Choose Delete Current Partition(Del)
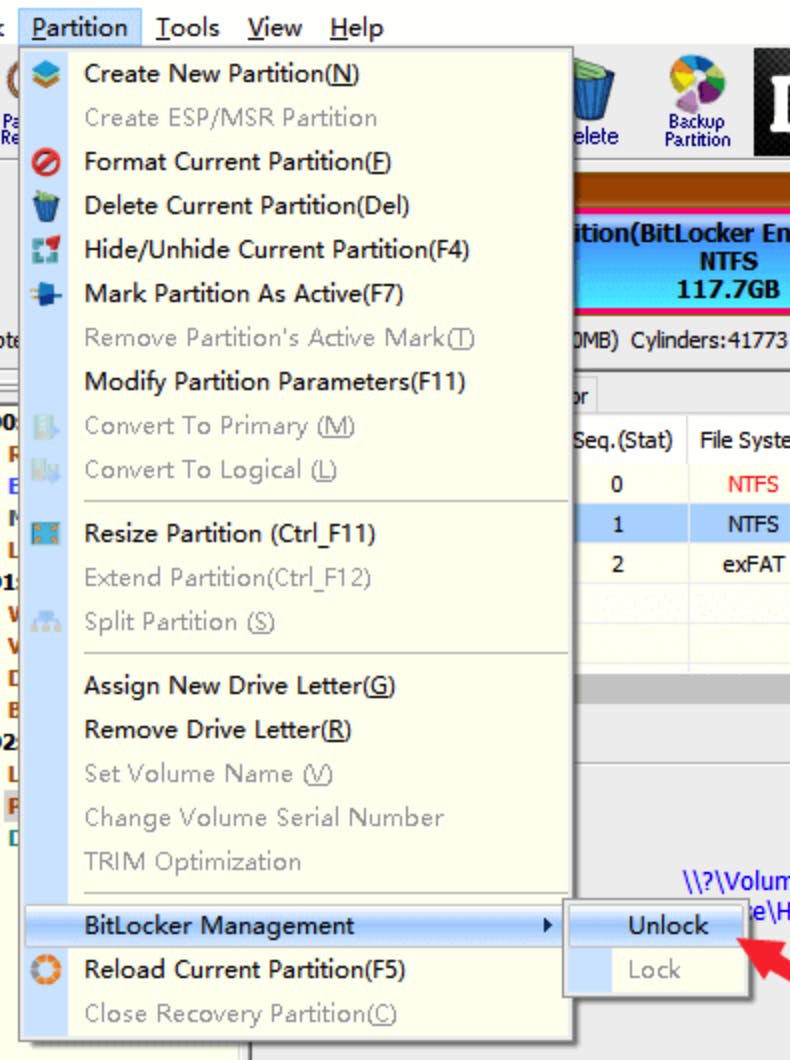 247,206
